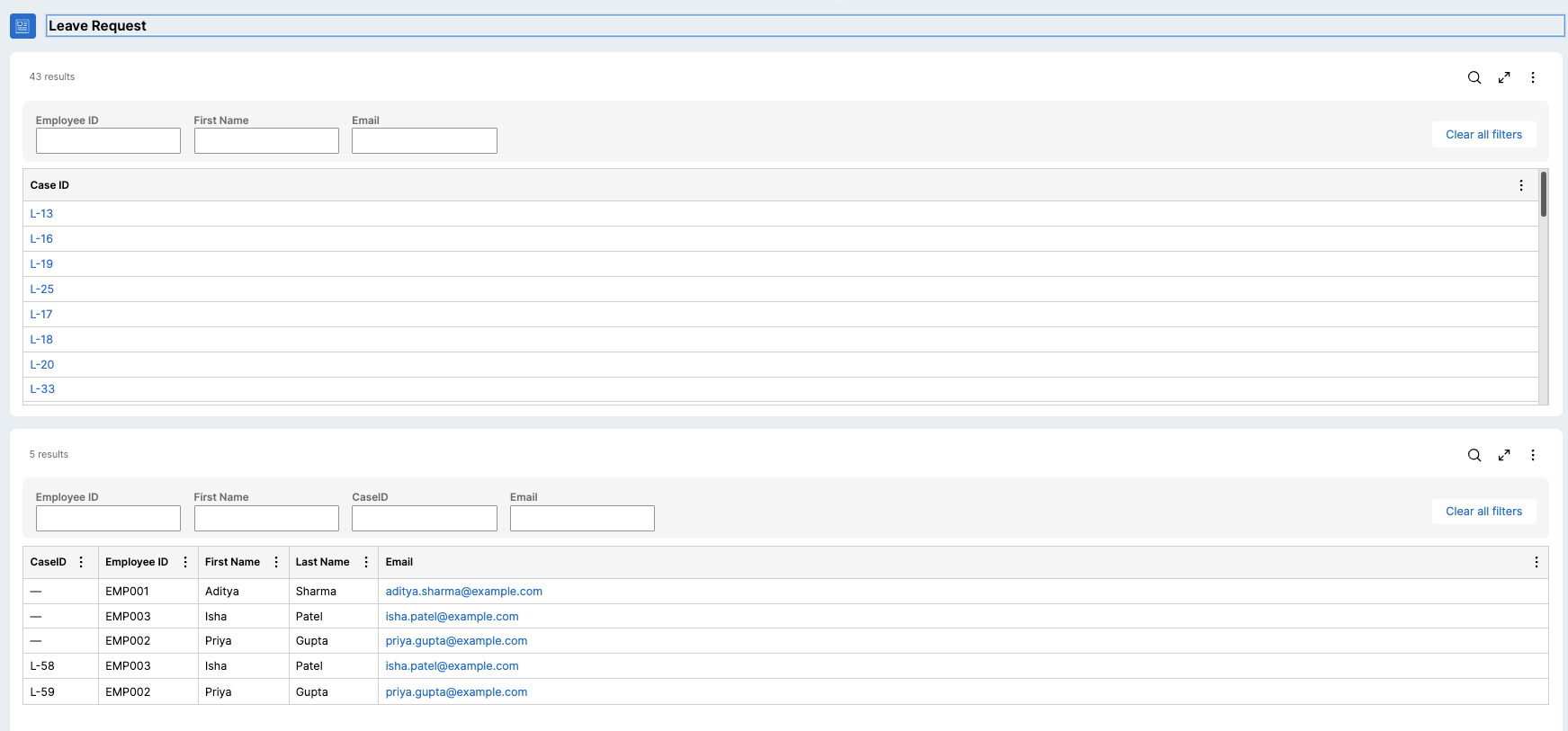Open search in the 5 results table
Screen dimensions: 1568x731
(1474, 455)
